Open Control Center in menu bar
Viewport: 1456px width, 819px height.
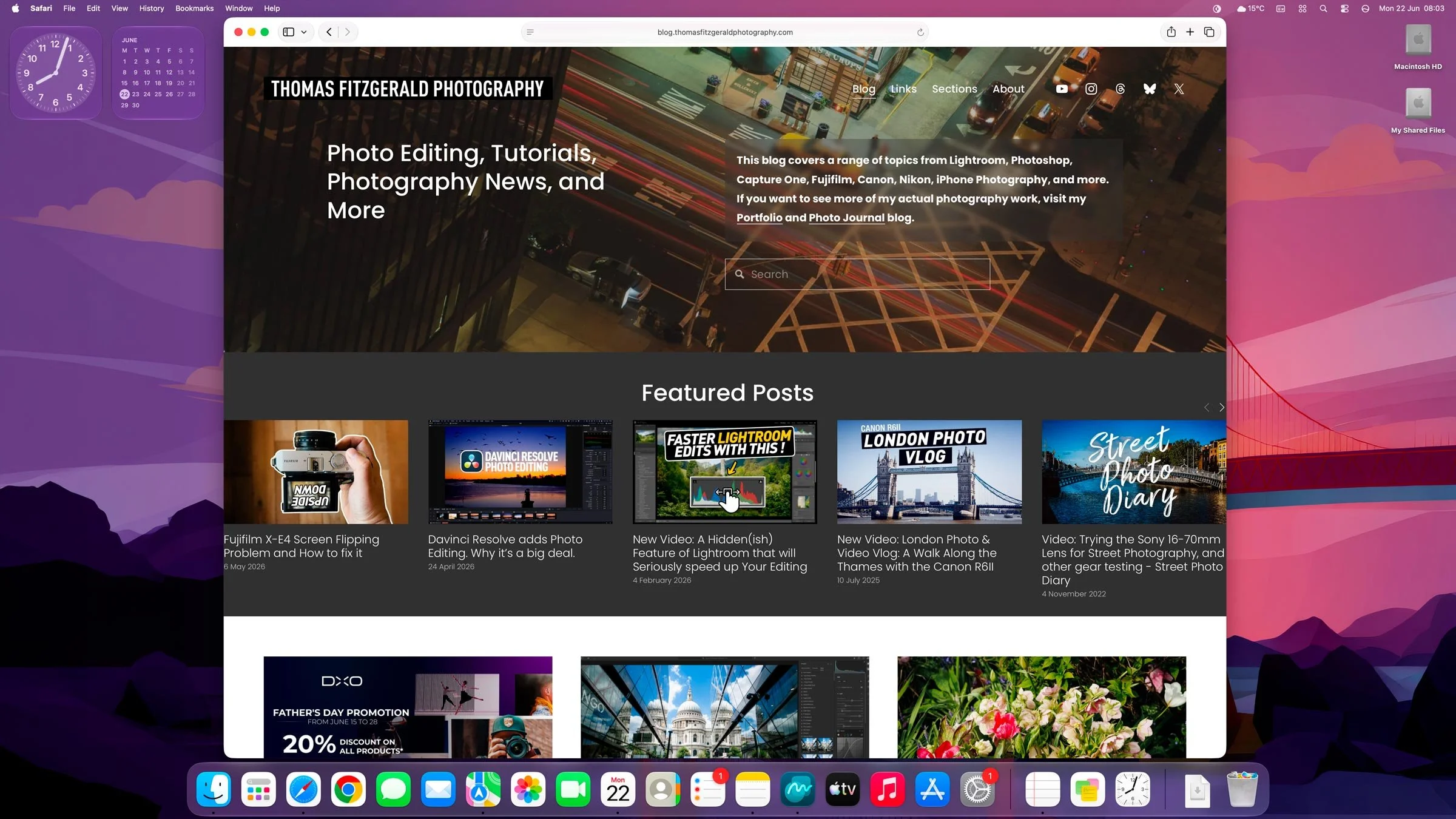pyautogui.click(x=1344, y=8)
